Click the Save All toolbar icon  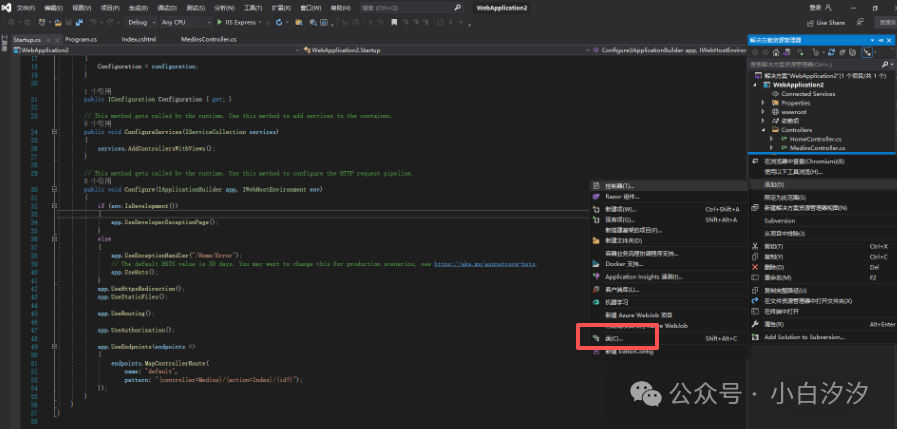(x=80, y=22)
